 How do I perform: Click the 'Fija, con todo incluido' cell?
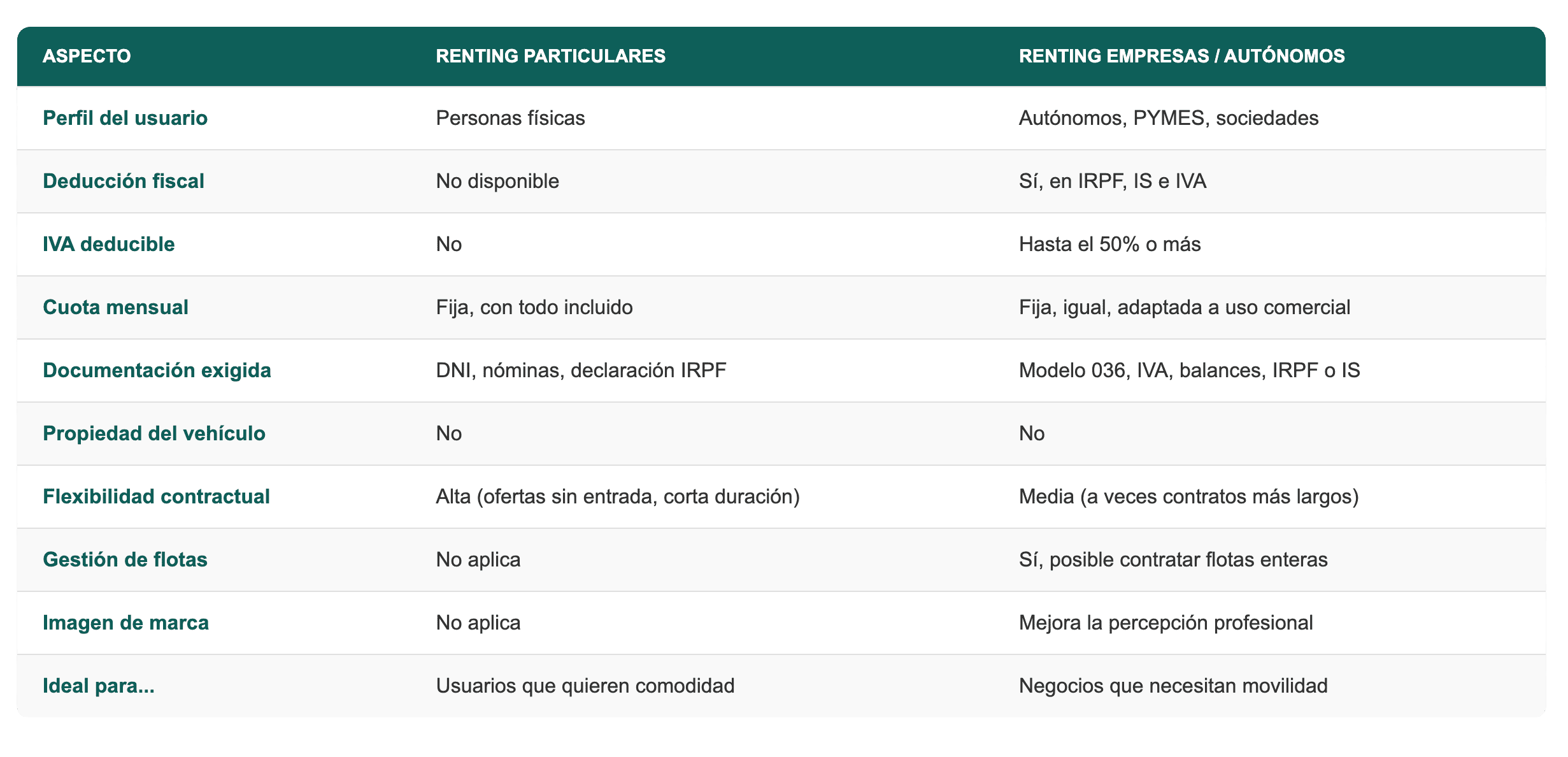534,307
